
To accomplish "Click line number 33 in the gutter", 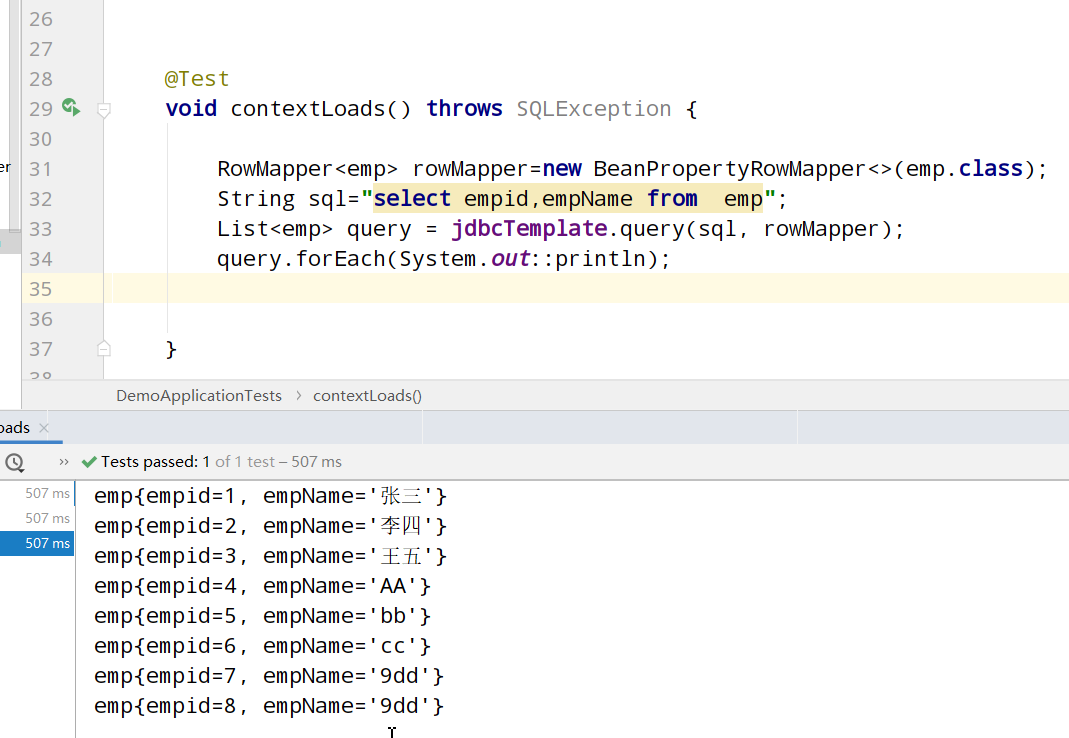I will tap(40, 229).
